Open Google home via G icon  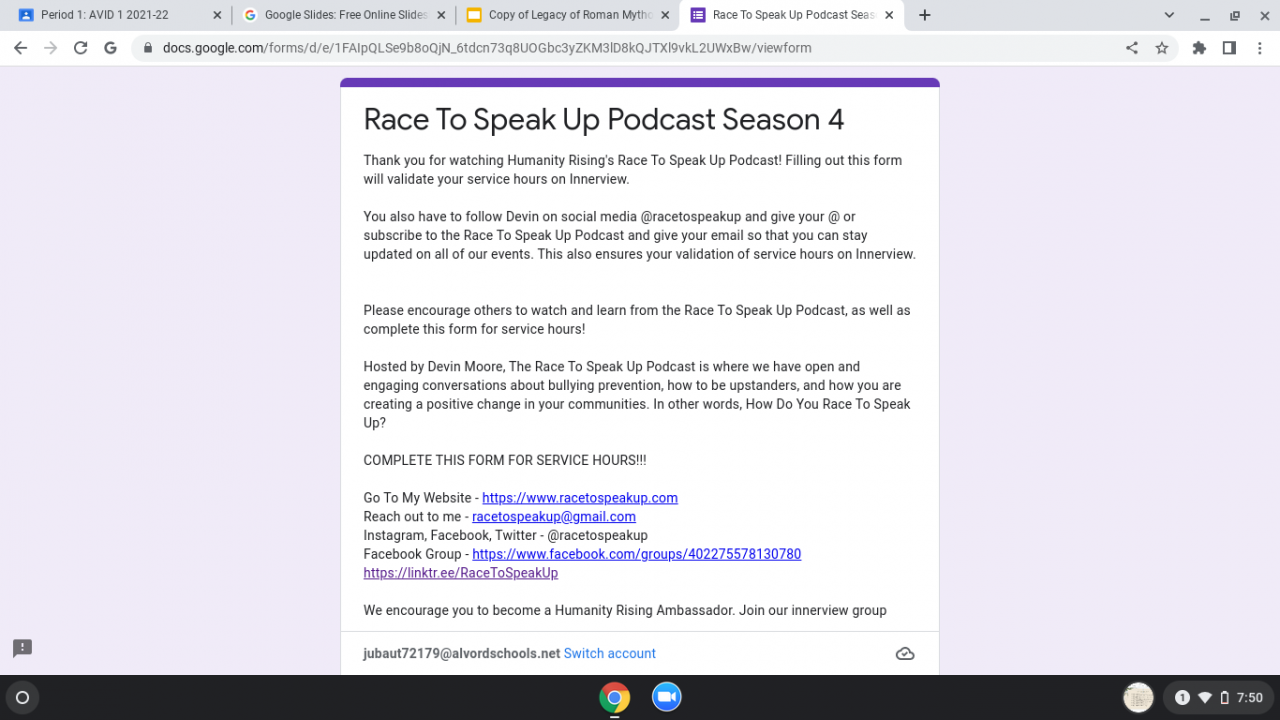(110, 48)
